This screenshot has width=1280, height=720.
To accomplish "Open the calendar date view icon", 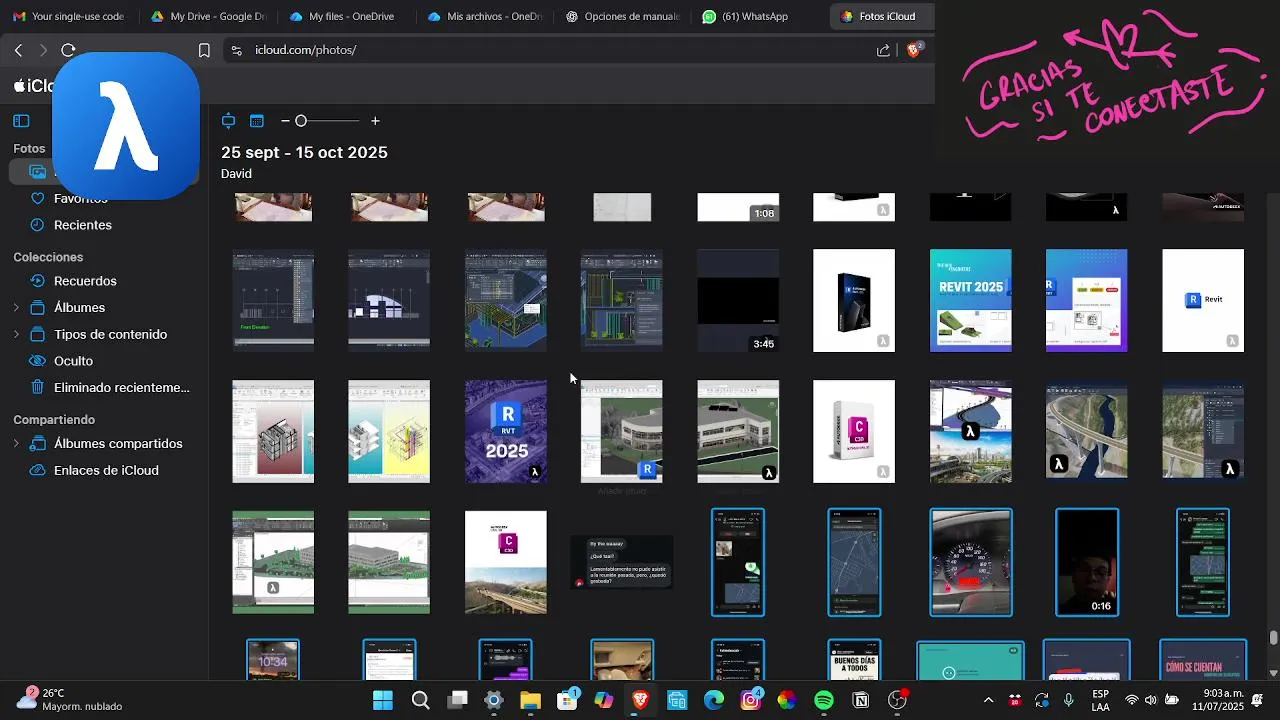I will click(x=257, y=121).
